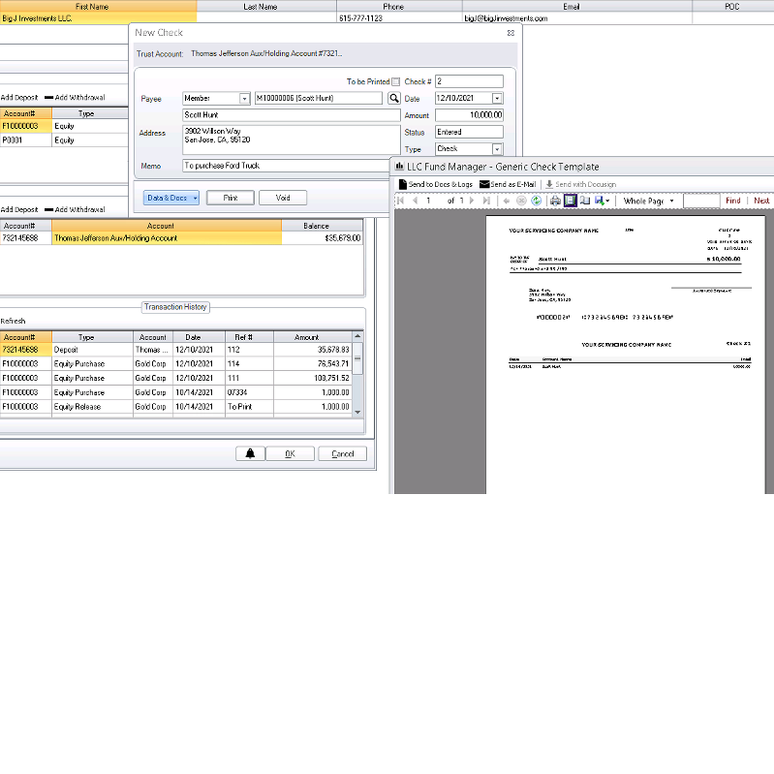Expand the Date picker dropdown
This screenshot has height=774, width=774.
click(x=497, y=99)
